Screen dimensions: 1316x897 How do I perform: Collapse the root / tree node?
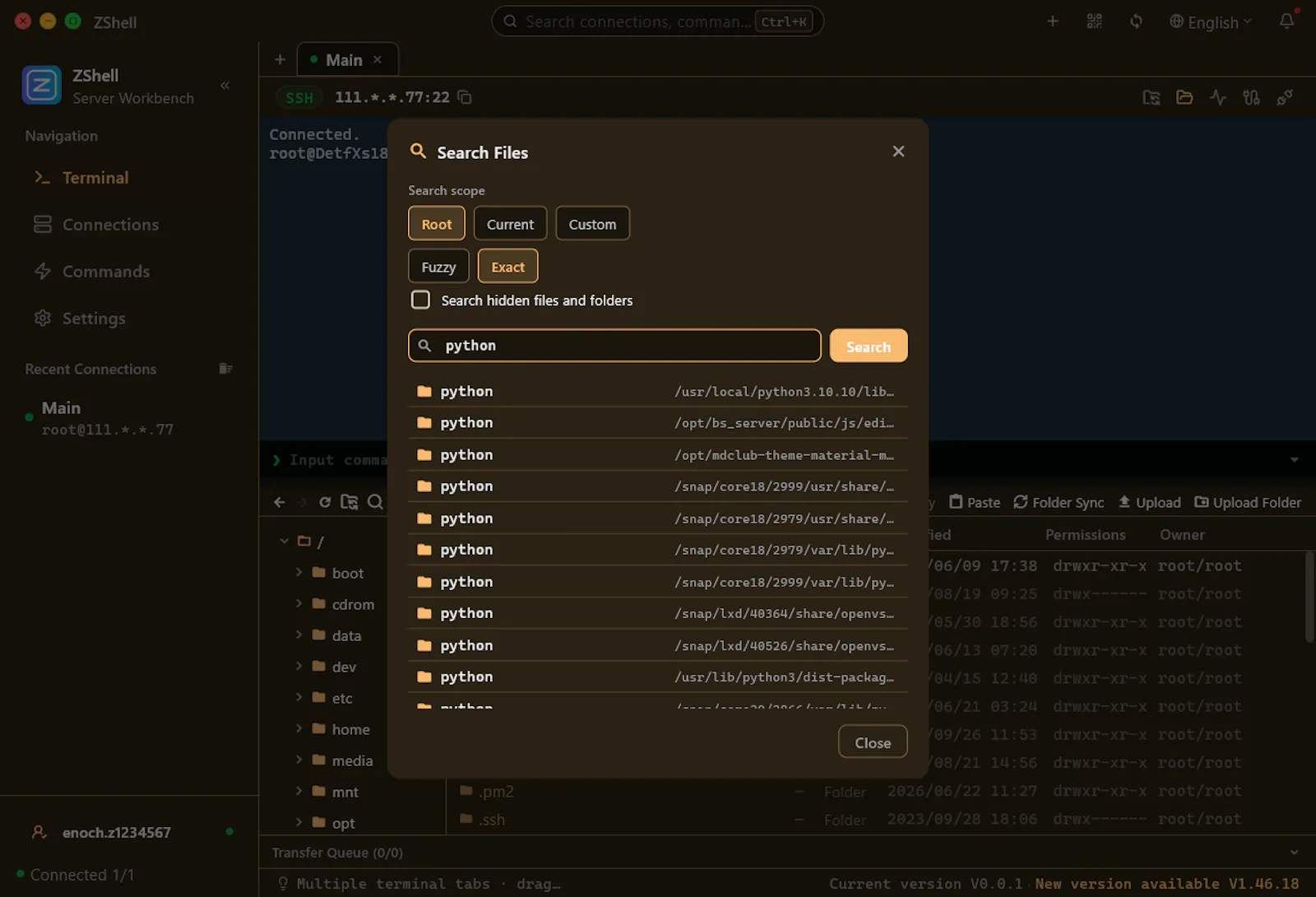pos(284,541)
